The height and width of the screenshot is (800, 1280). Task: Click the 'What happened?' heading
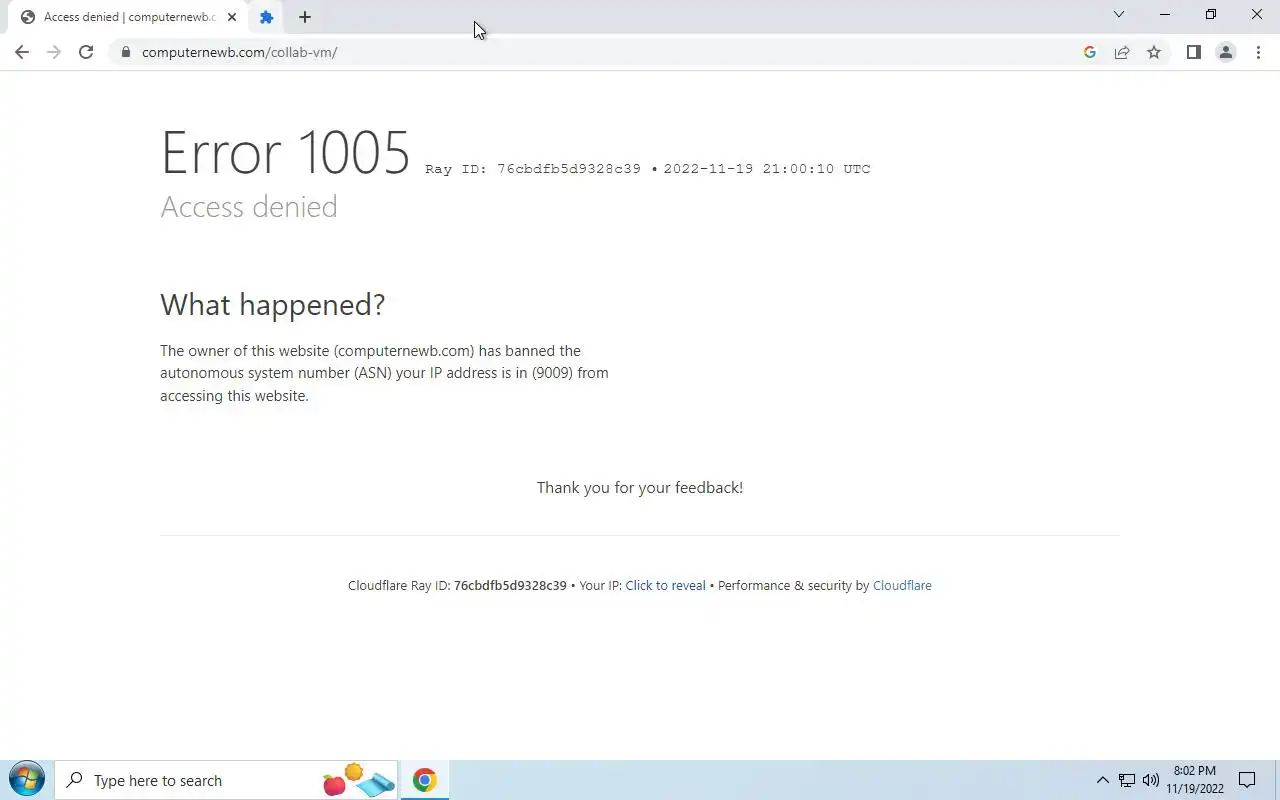click(272, 305)
